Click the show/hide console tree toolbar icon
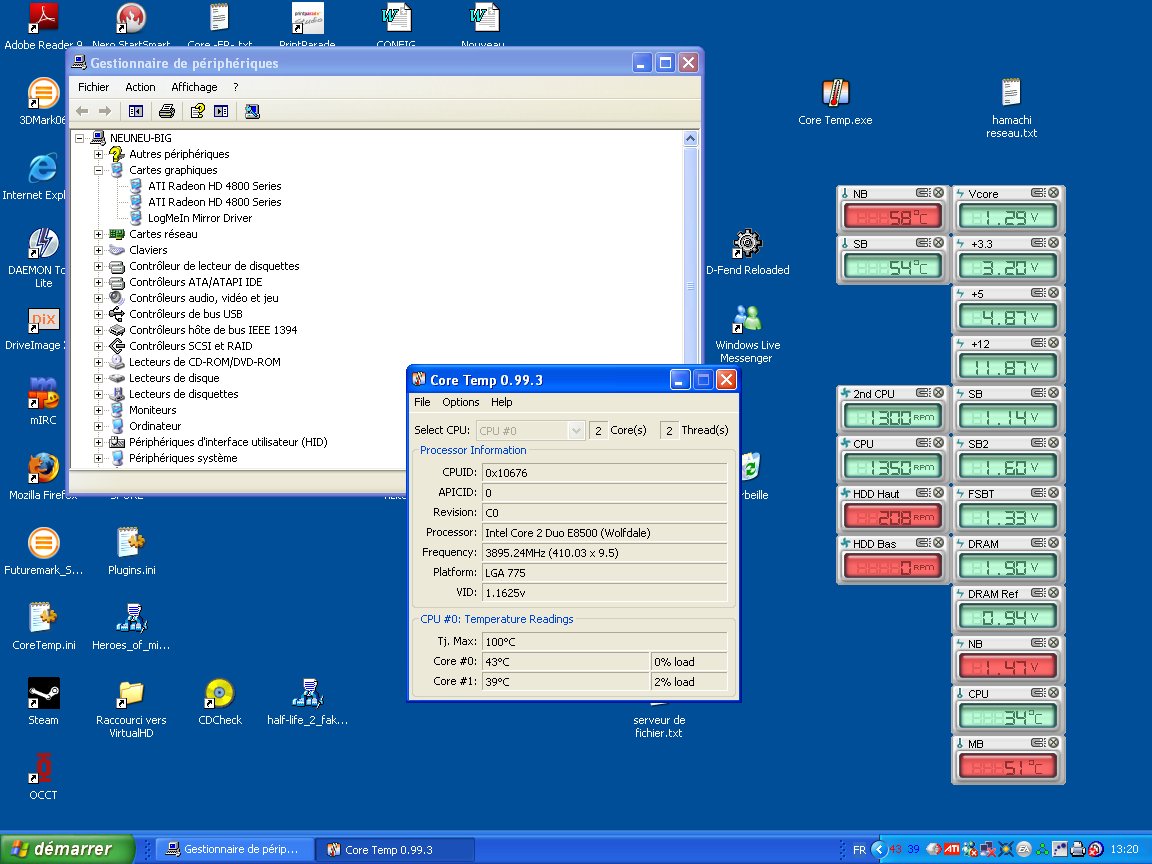1152x864 pixels. click(136, 111)
